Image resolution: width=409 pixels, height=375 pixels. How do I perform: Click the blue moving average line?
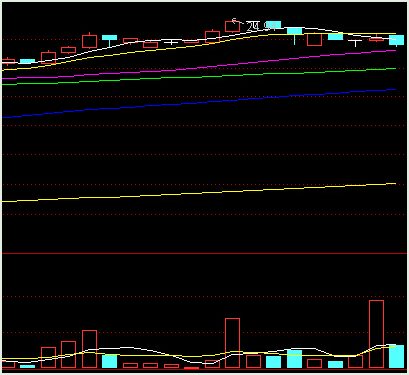tap(199, 103)
